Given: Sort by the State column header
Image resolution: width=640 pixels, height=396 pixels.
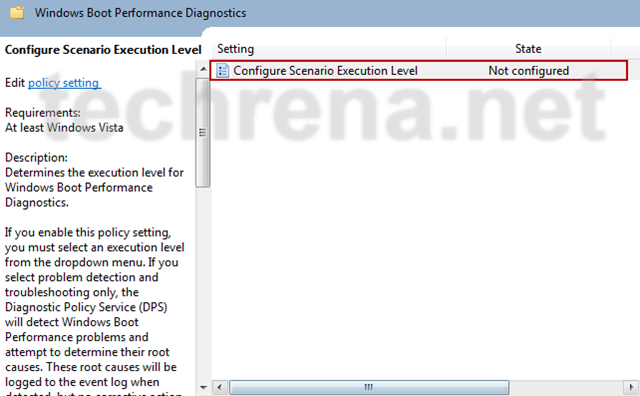Looking at the screenshot, I should [x=528, y=49].
